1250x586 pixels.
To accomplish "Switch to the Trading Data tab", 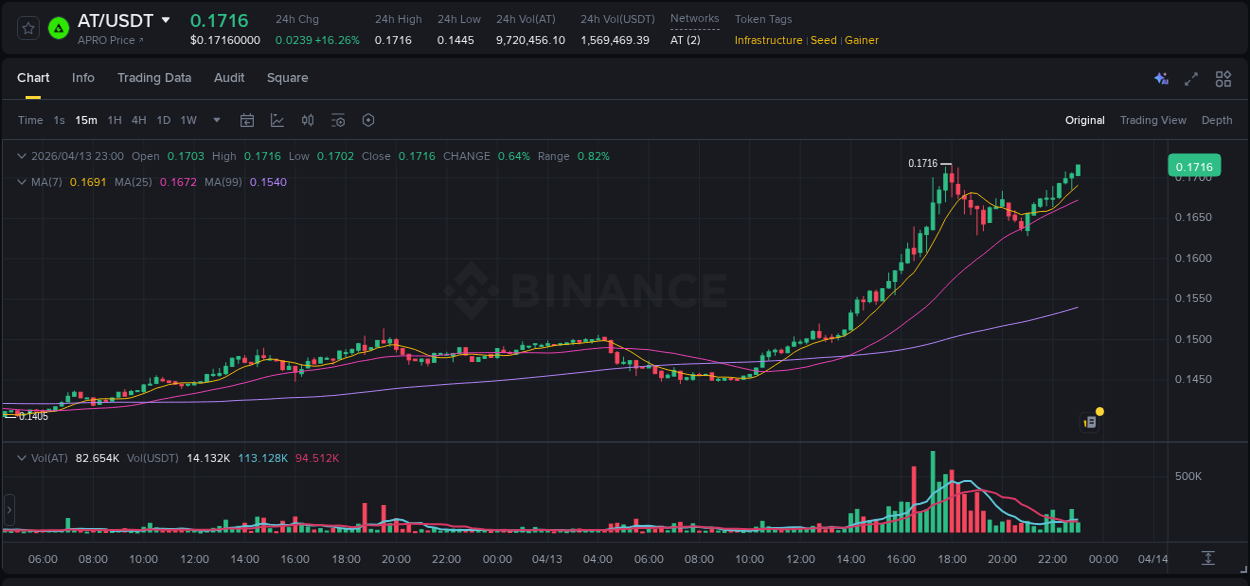I will pyautogui.click(x=154, y=78).
